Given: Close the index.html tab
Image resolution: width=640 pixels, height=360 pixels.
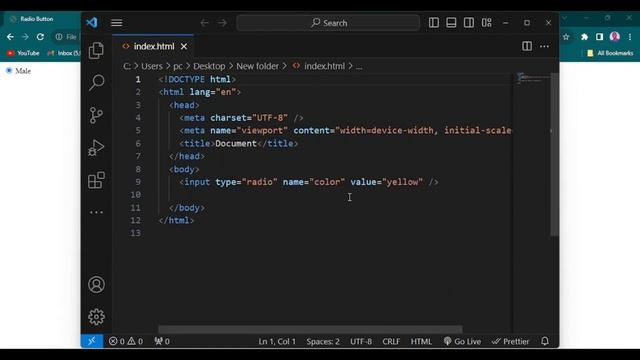Looking at the screenshot, I should (x=184, y=47).
